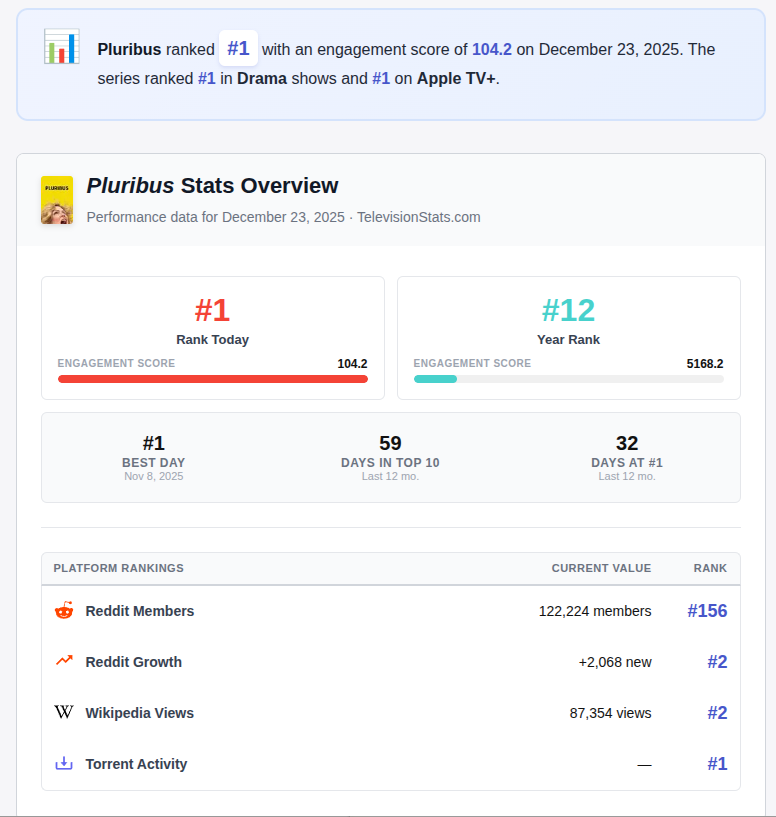Click the 59 Days in Top 10 stat
Image resolution: width=776 pixels, height=817 pixels.
coord(390,457)
